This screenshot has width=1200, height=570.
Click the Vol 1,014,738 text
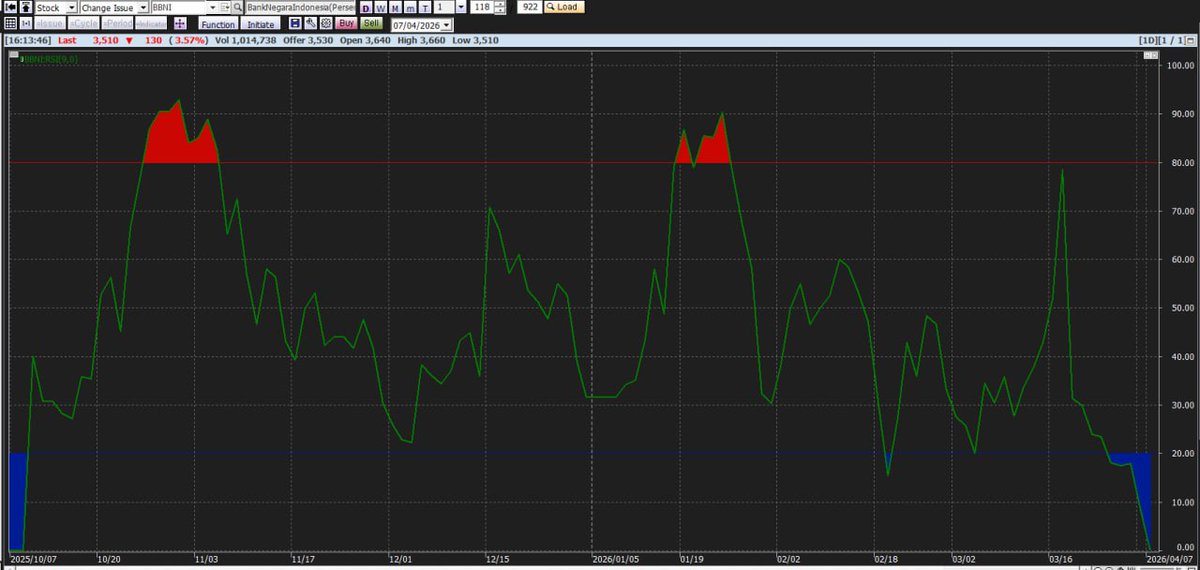click(x=246, y=40)
